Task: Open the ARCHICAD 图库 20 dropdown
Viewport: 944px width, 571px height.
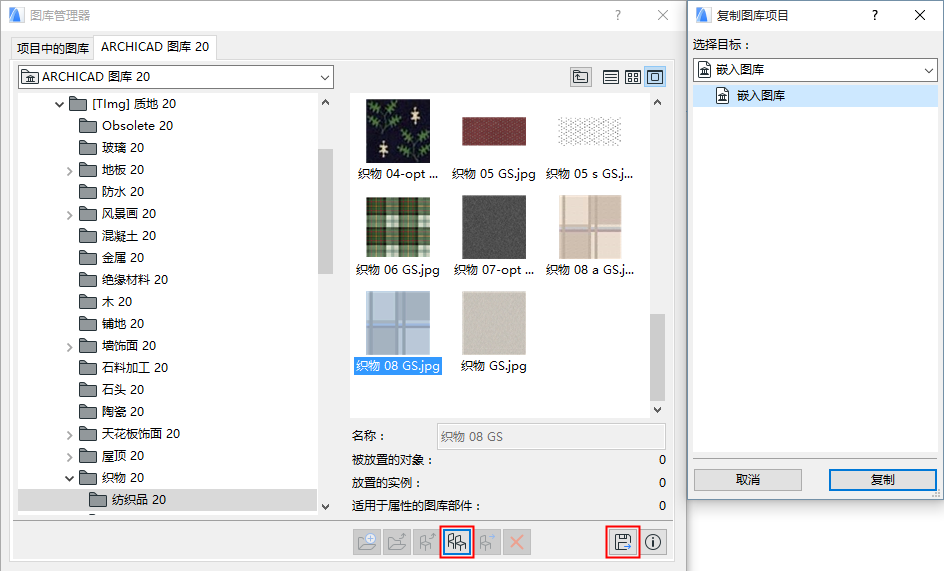Action: click(176, 77)
